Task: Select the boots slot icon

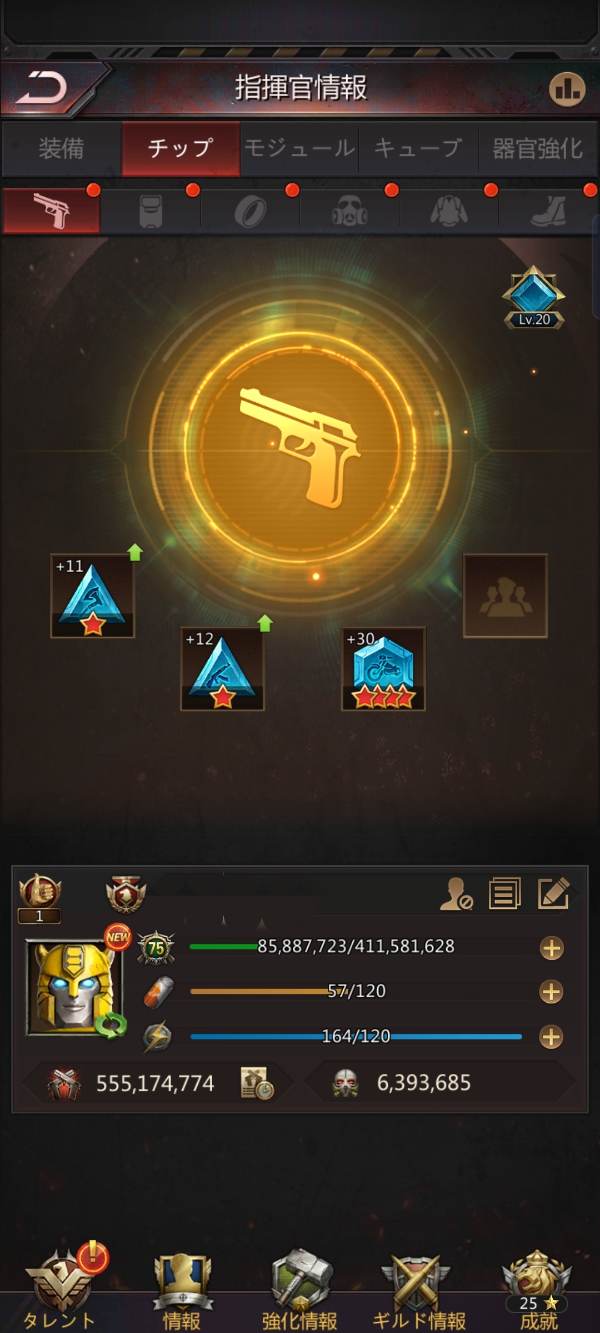Action: (x=548, y=210)
